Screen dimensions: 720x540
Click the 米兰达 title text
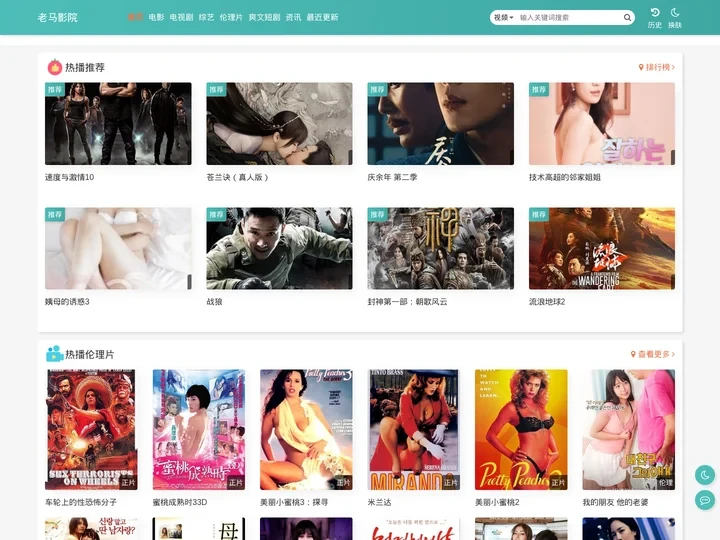pyautogui.click(x=379, y=502)
